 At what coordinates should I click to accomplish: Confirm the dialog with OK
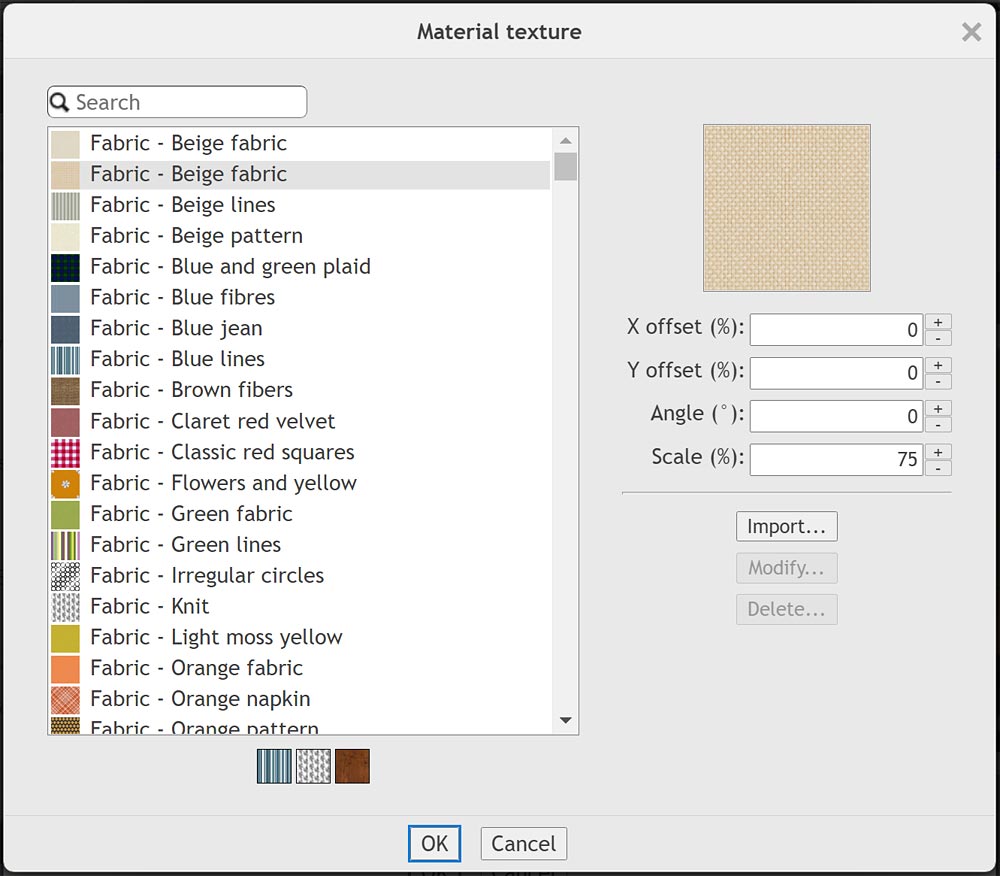click(x=434, y=843)
